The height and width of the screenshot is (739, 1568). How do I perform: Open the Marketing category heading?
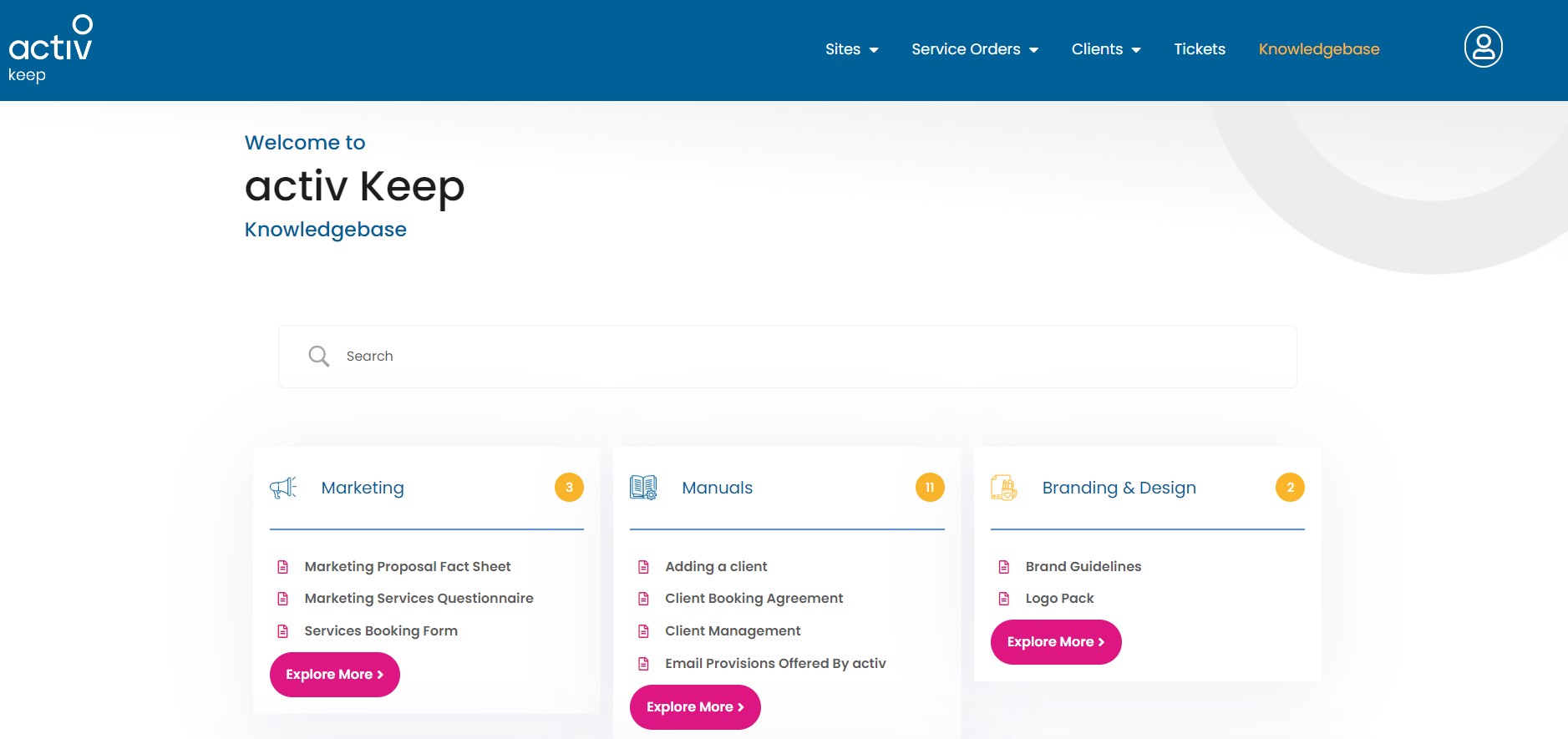coord(363,488)
